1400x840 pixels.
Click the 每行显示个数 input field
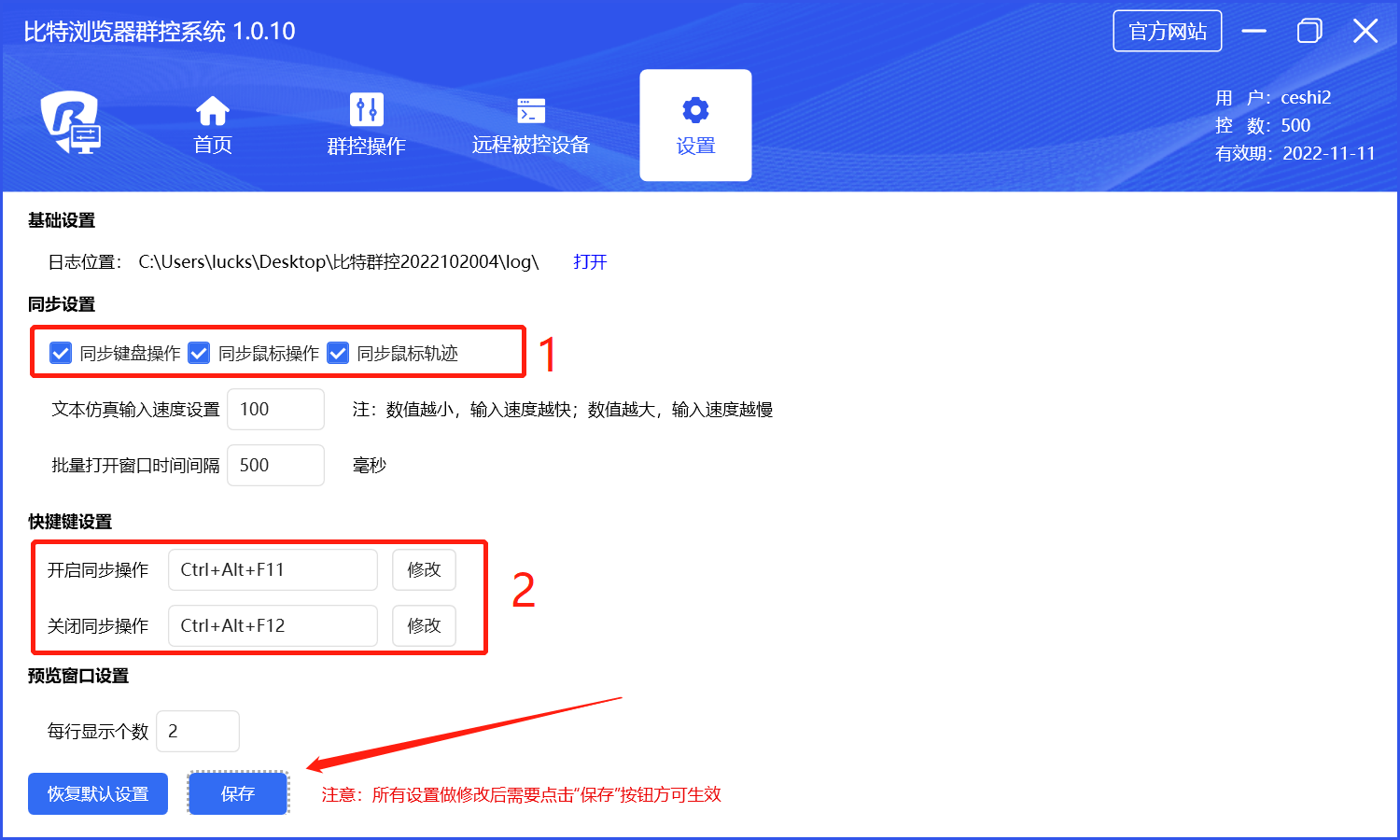pyautogui.click(x=198, y=732)
